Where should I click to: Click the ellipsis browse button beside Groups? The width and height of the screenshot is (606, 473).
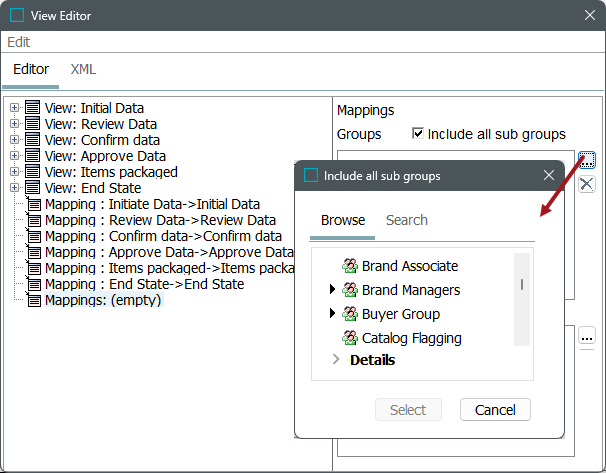click(587, 160)
